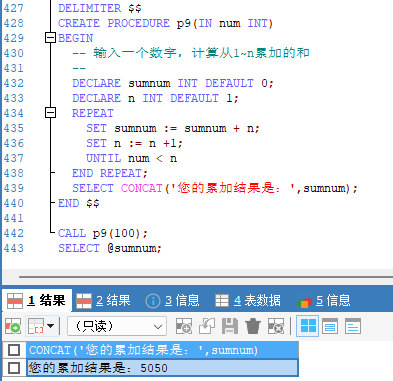The height and width of the screenshot is (381, 393).
Task: Click the export result set icon
Action: (13, 326)
